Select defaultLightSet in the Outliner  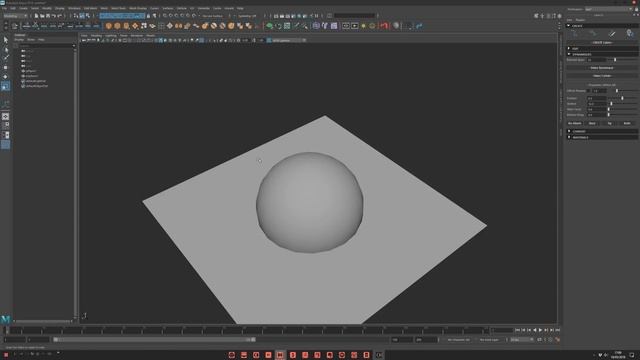(34, 81)
